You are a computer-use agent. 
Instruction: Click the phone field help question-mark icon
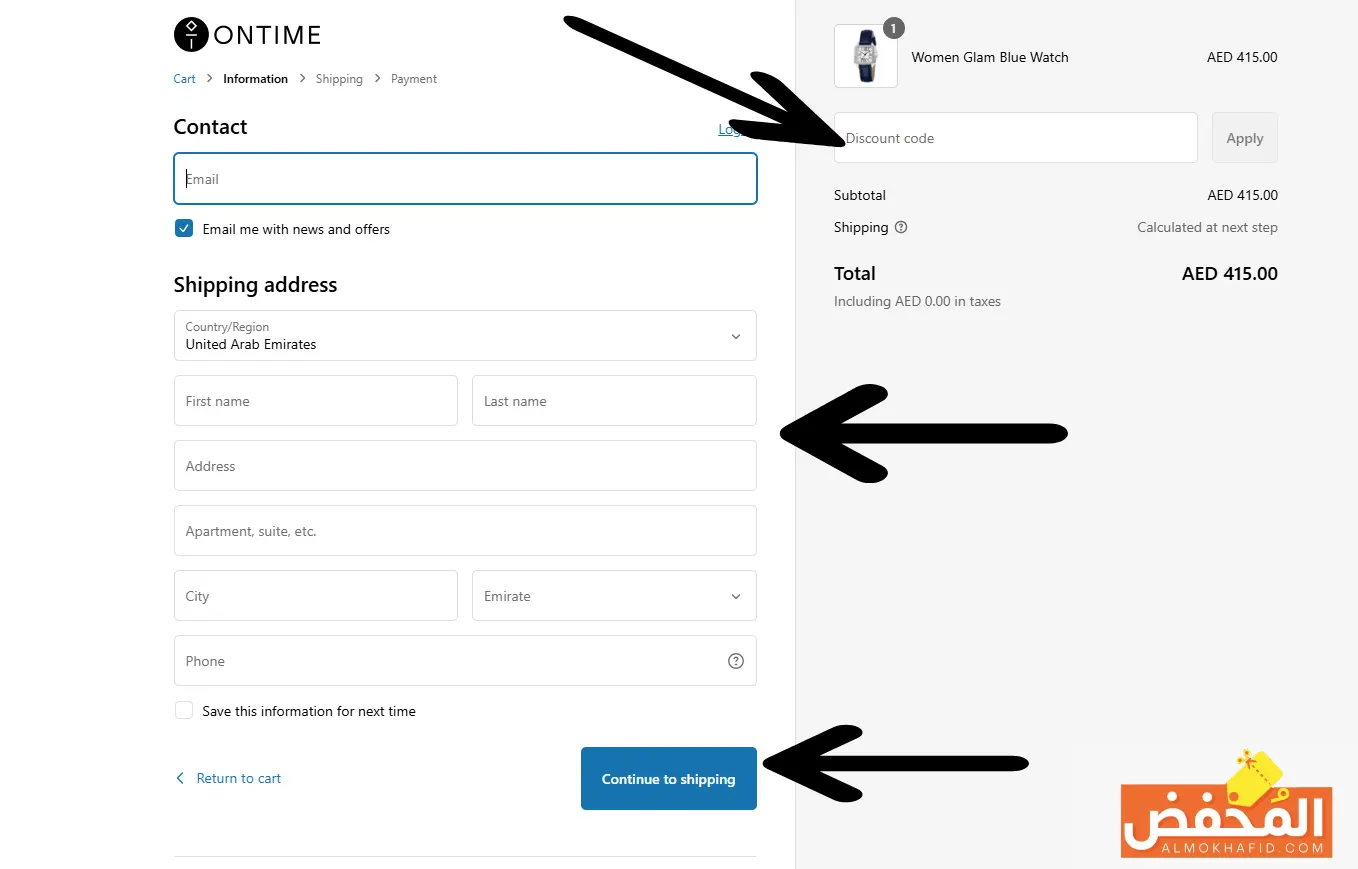[x=736, y=661]
